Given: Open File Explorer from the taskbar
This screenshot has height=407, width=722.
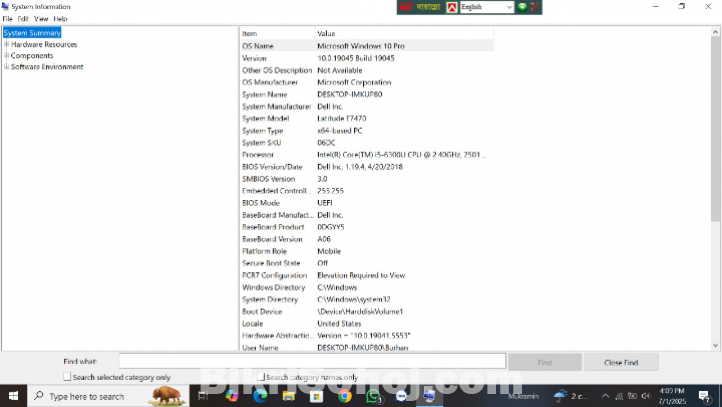Looking at the screenshot, I should [289, 396].
